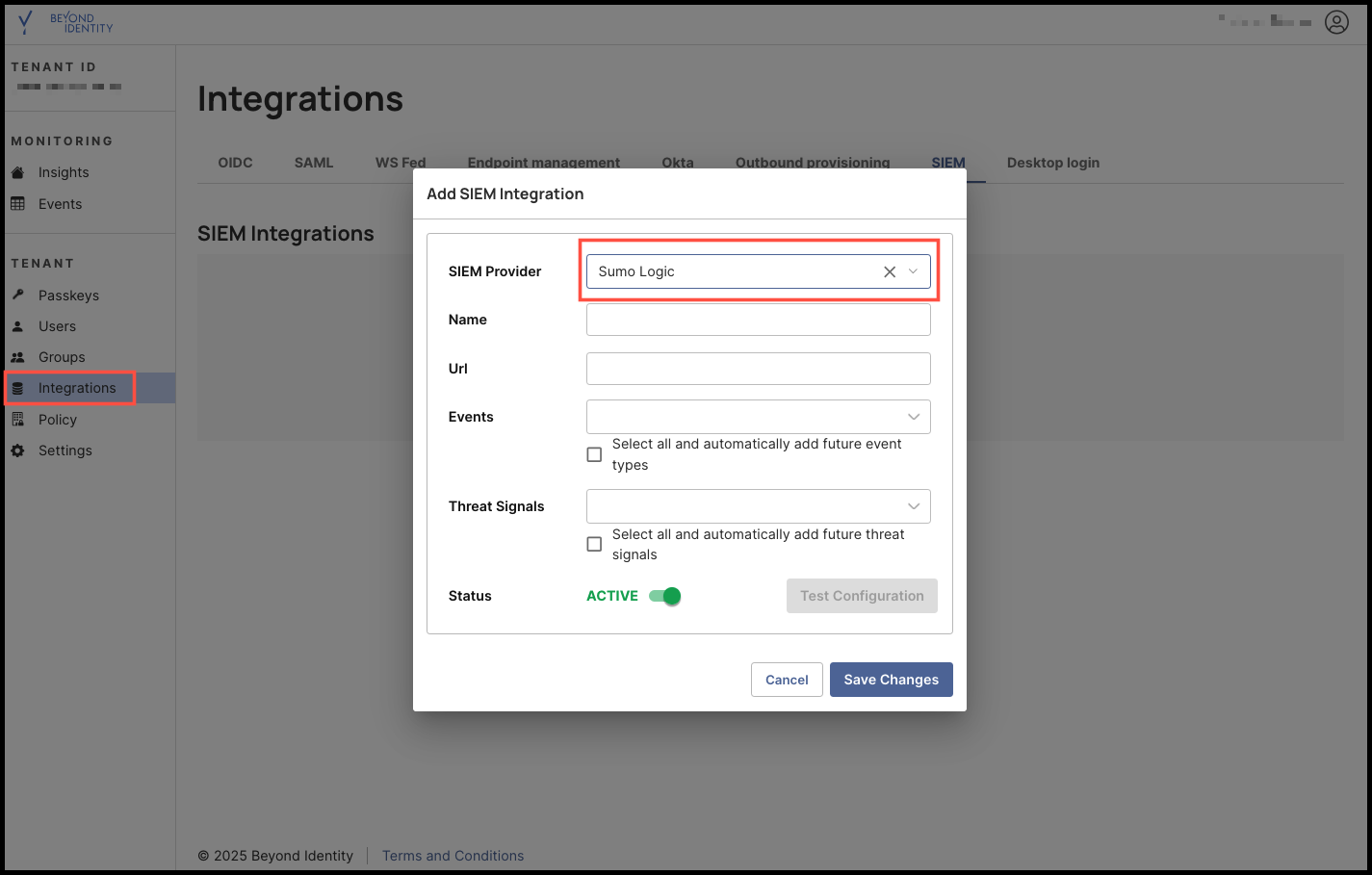
Task: Open the Threat Signals dropdown
Action: (x=758, y=506)
